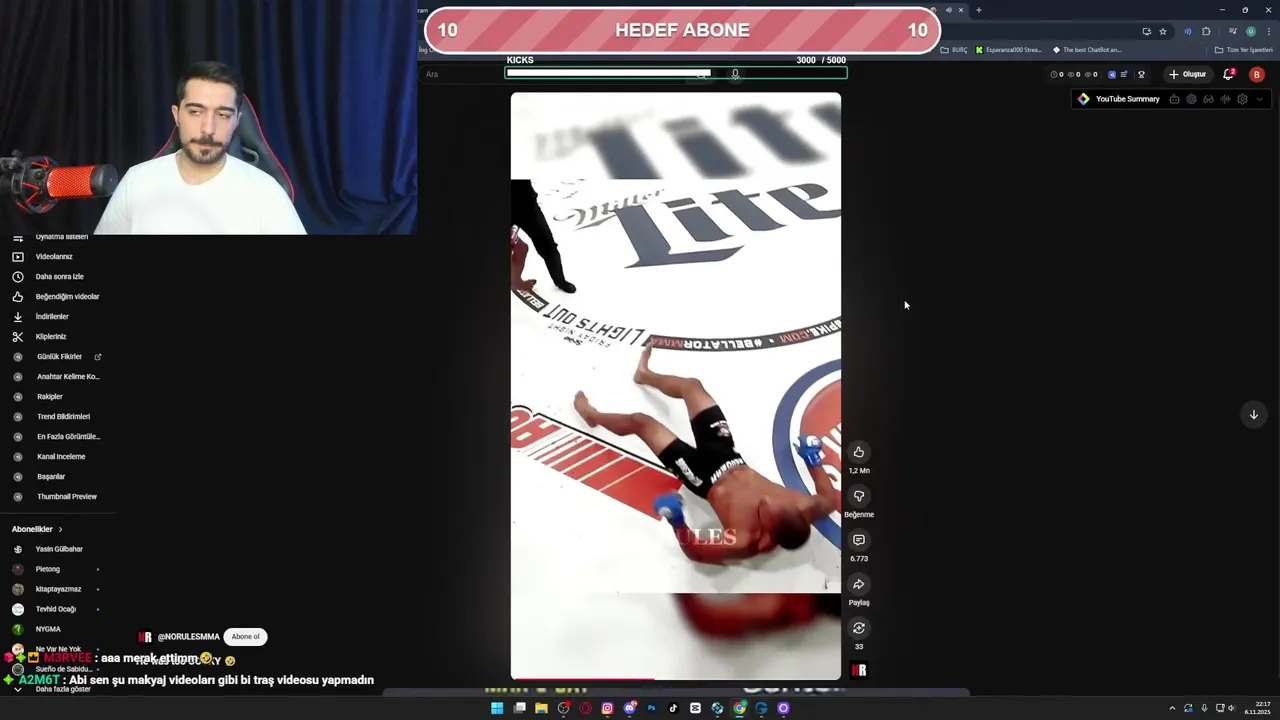Open YouTube Summary settings gear

[1242, 99]
